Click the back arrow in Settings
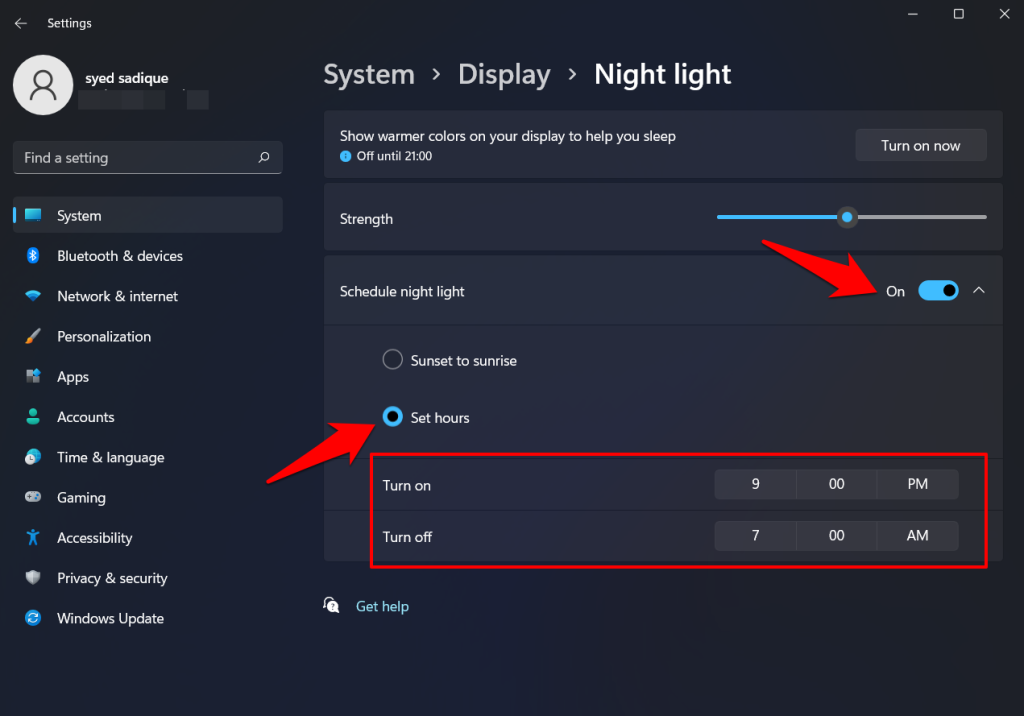The image size is (1024, 716). coord(20,22)
